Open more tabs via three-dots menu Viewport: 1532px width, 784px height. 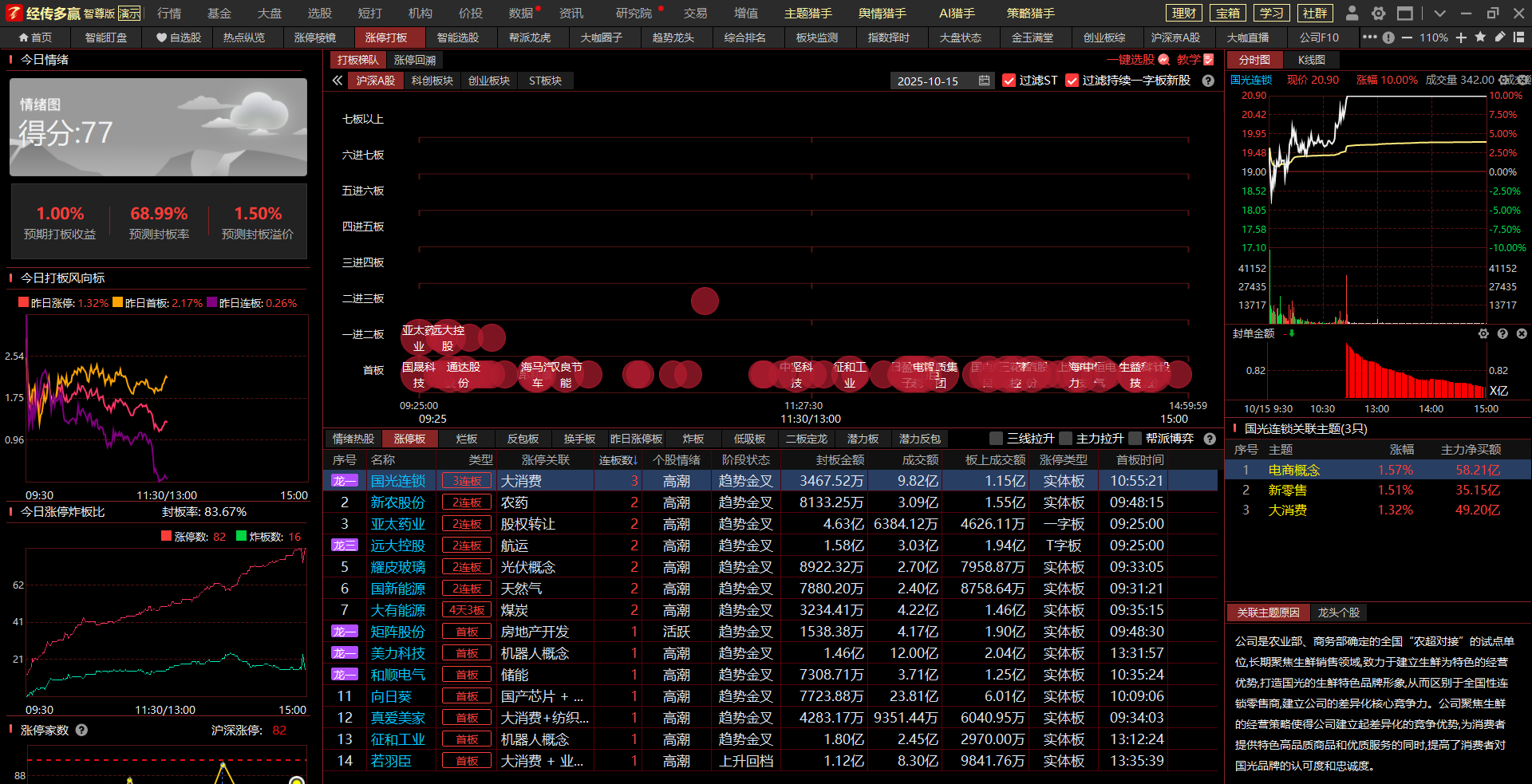pyautogui.click(x=1369, y=37)
